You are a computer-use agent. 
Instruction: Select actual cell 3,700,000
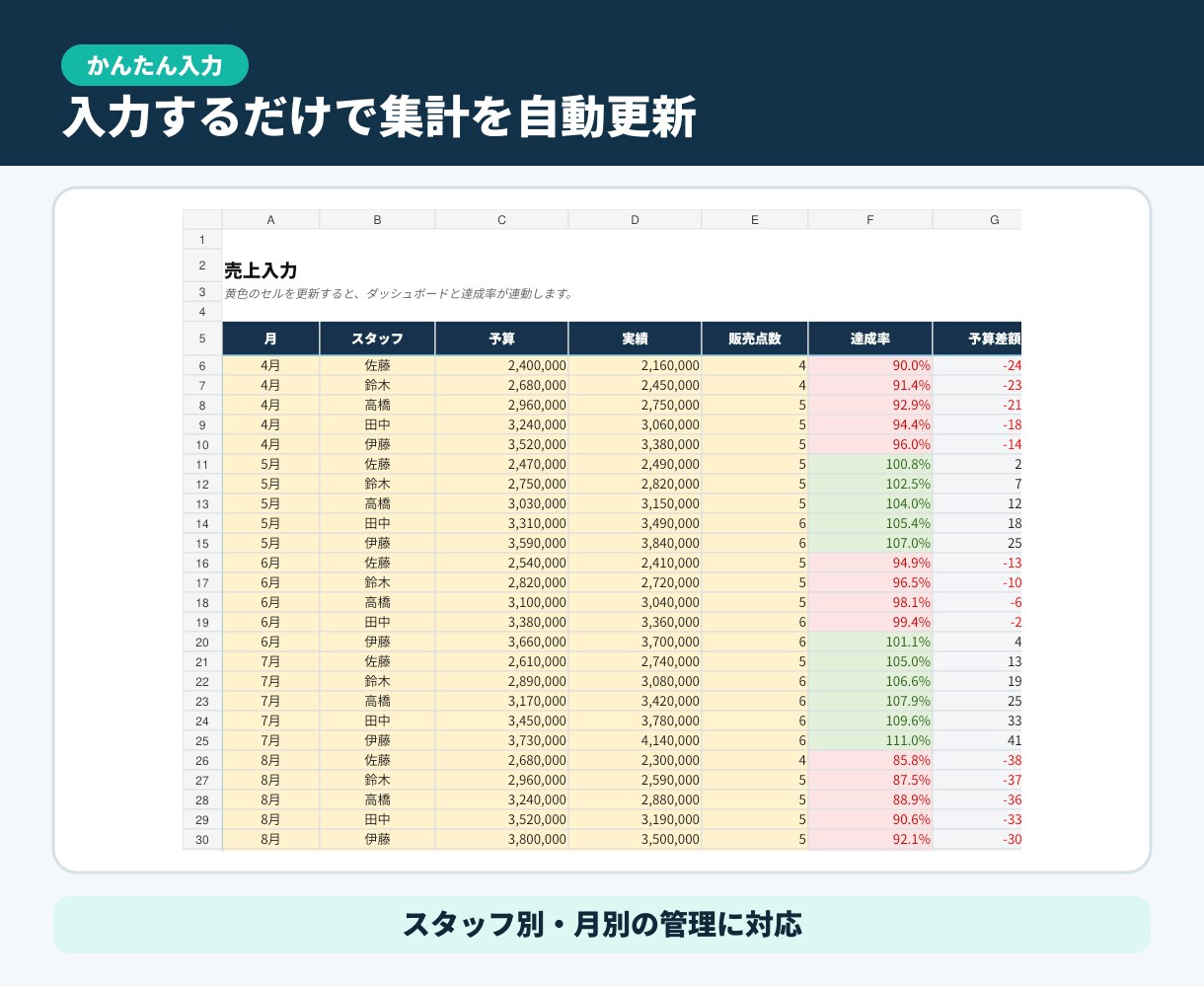[x=635, y=642]
